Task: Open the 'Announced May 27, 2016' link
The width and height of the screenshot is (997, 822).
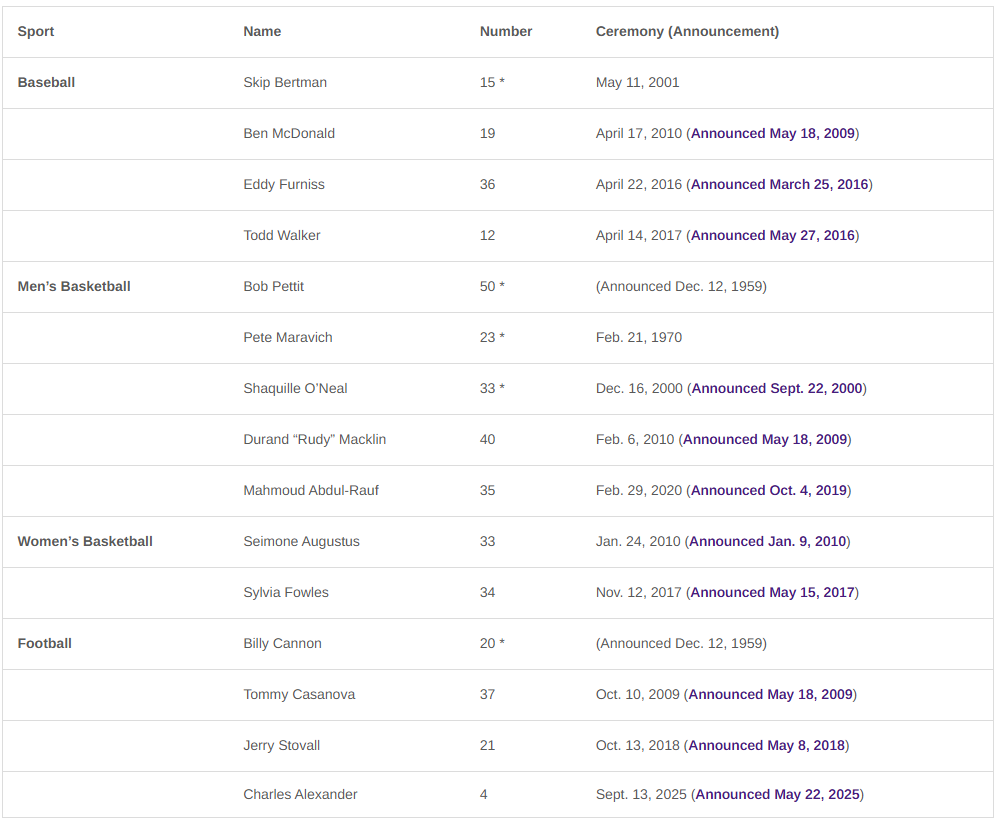Action: click(772, 235)
